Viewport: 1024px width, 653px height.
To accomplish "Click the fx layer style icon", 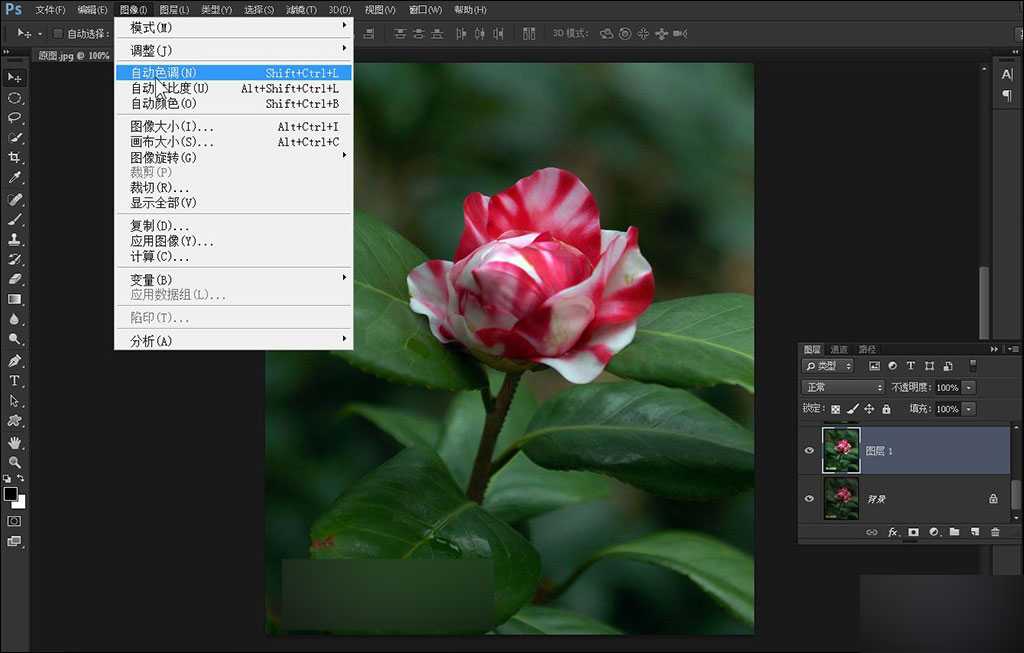I will 893,532.
